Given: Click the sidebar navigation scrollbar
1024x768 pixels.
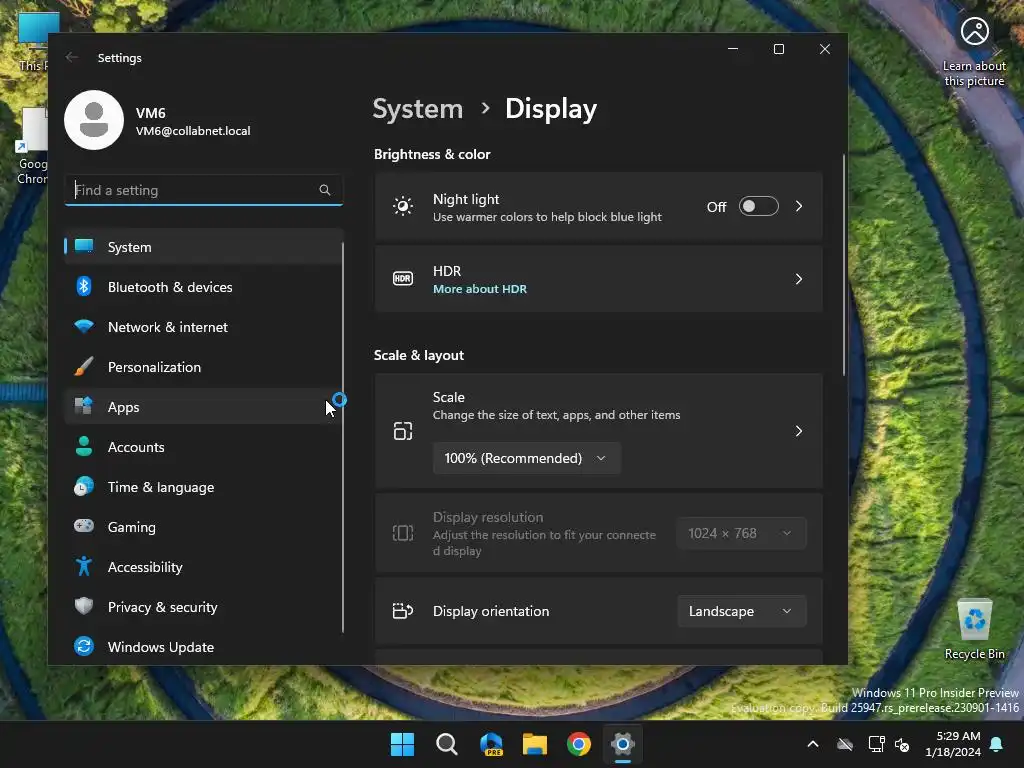Looking at the screenshot, I should [342, 438].
